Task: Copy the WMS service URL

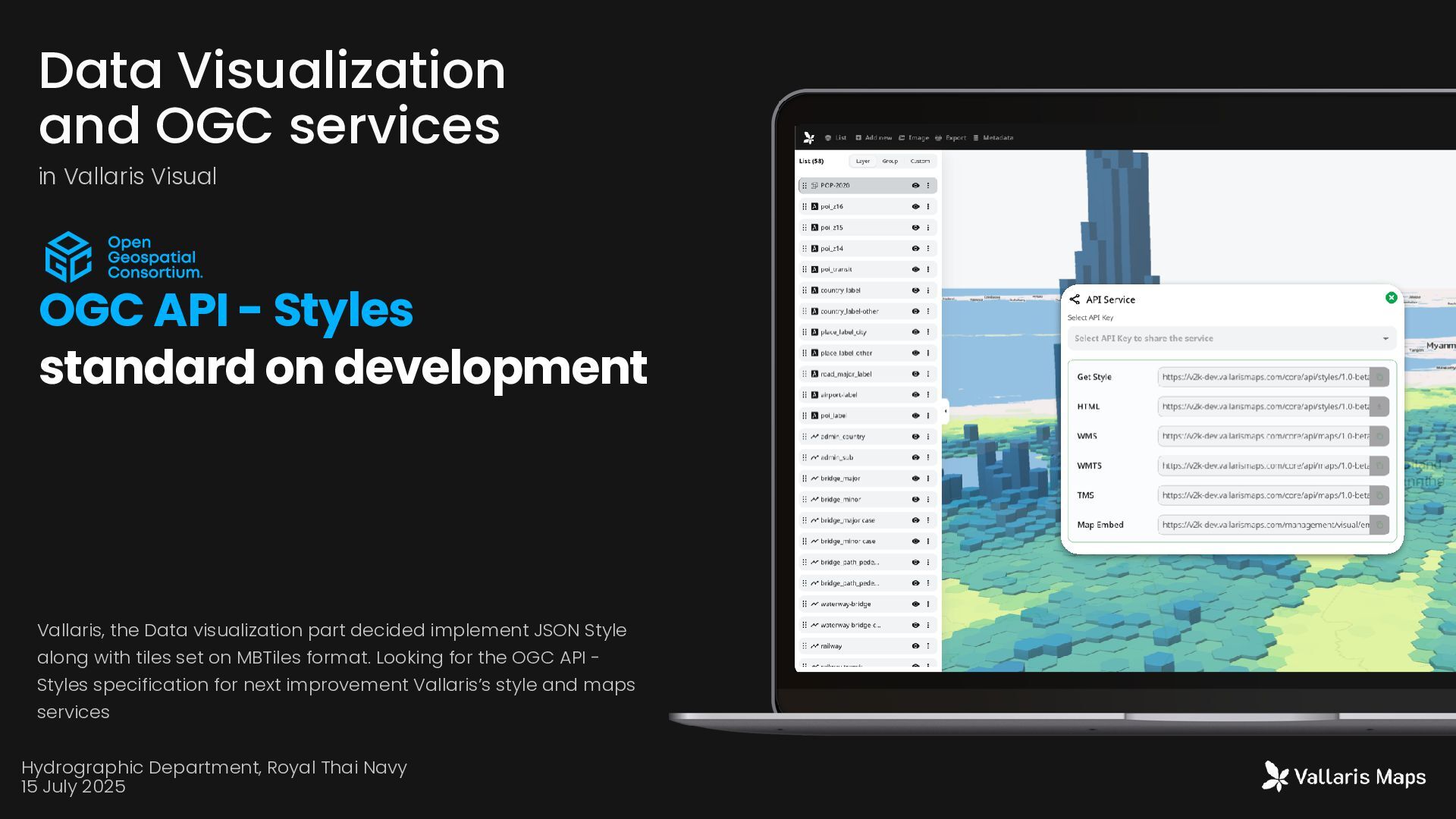Action: [1379, 436]
